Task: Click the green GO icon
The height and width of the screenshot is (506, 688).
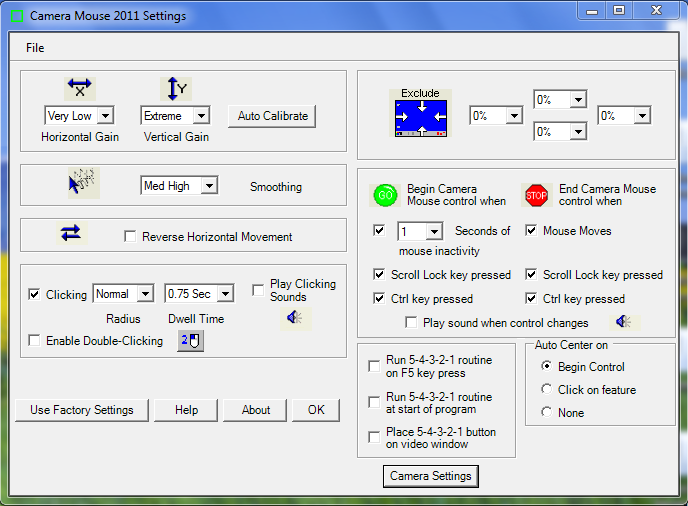Action: click(385, 195)
